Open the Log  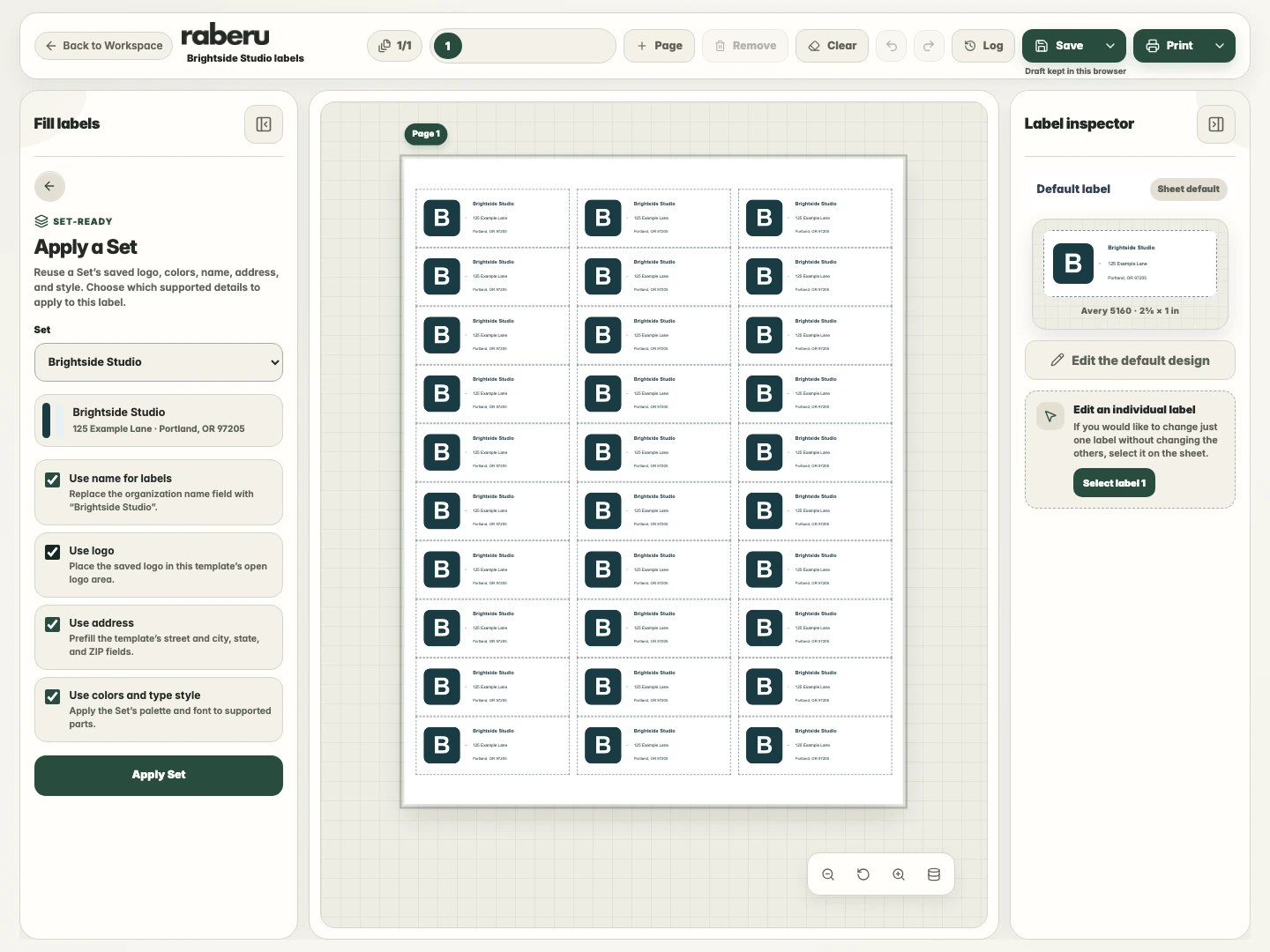[x=983, y=46]
